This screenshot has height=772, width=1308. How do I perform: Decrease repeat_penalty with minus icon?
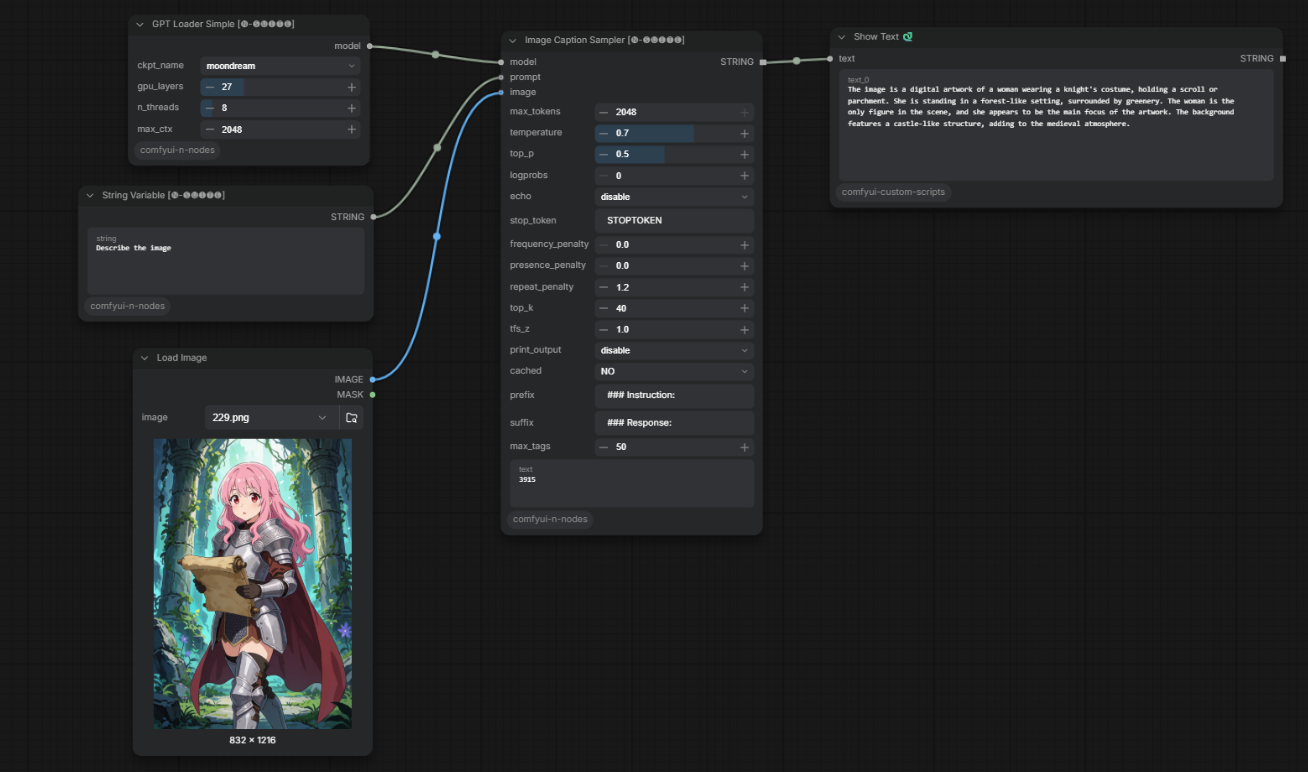coord(603,287)
